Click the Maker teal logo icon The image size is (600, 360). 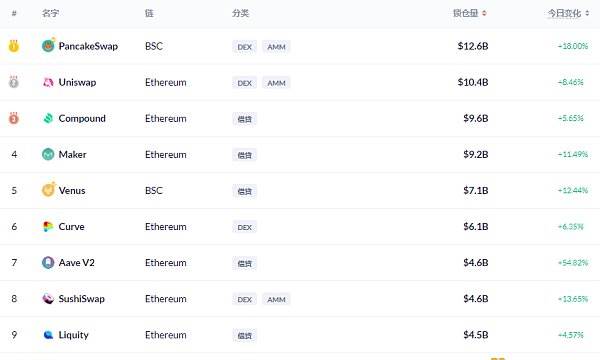point(48,155)
